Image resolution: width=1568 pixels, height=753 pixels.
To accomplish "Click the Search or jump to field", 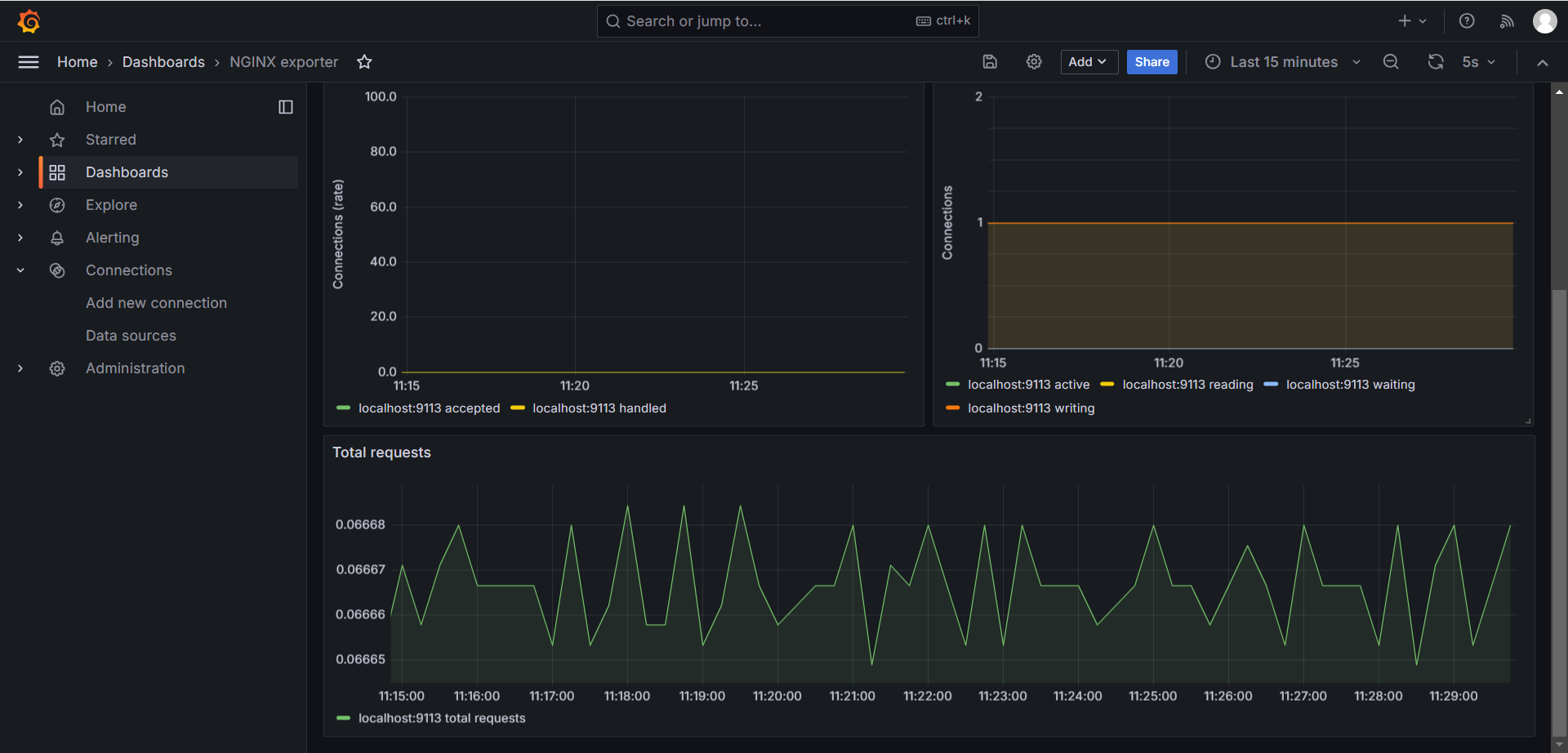I will tap(788, 21).
